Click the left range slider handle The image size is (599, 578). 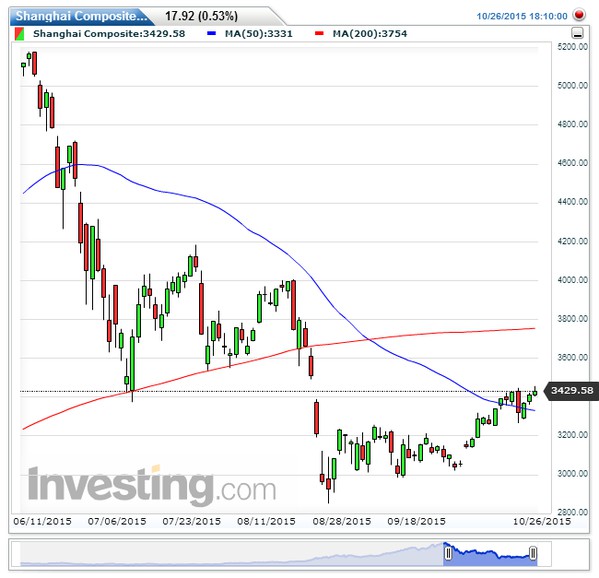click(448, 553)
